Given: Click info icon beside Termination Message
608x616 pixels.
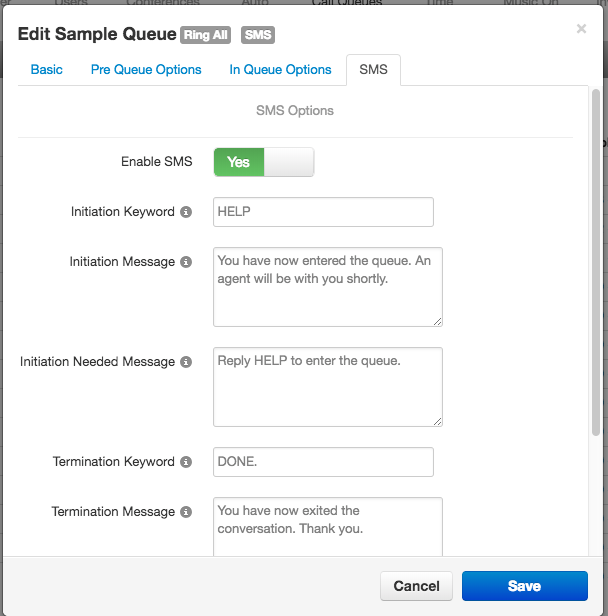Looking at the screenshot, I should tap(185, 512).
